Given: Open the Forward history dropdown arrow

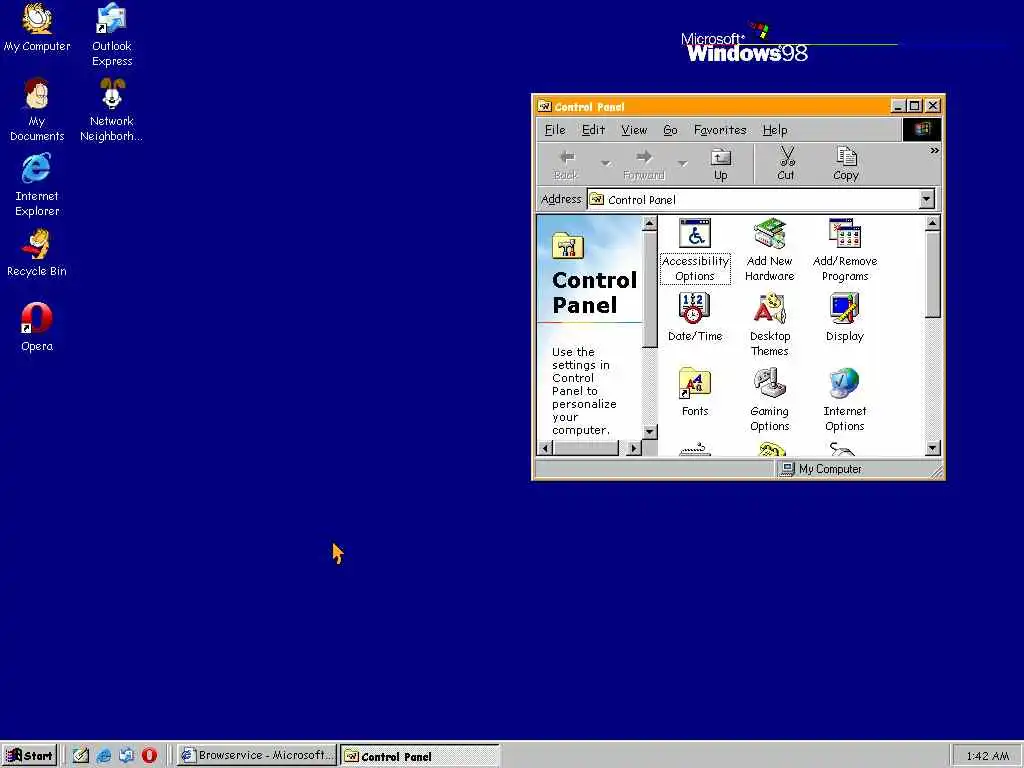Looking at the screenshot, I should point(682,164).
